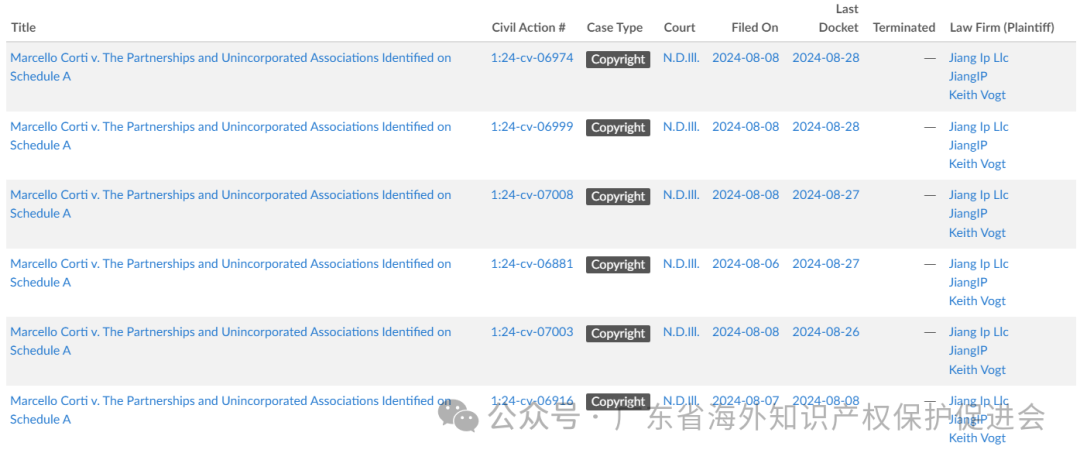Open Keith Vogt in 1:24-cv-06916 row

(977, 438)
